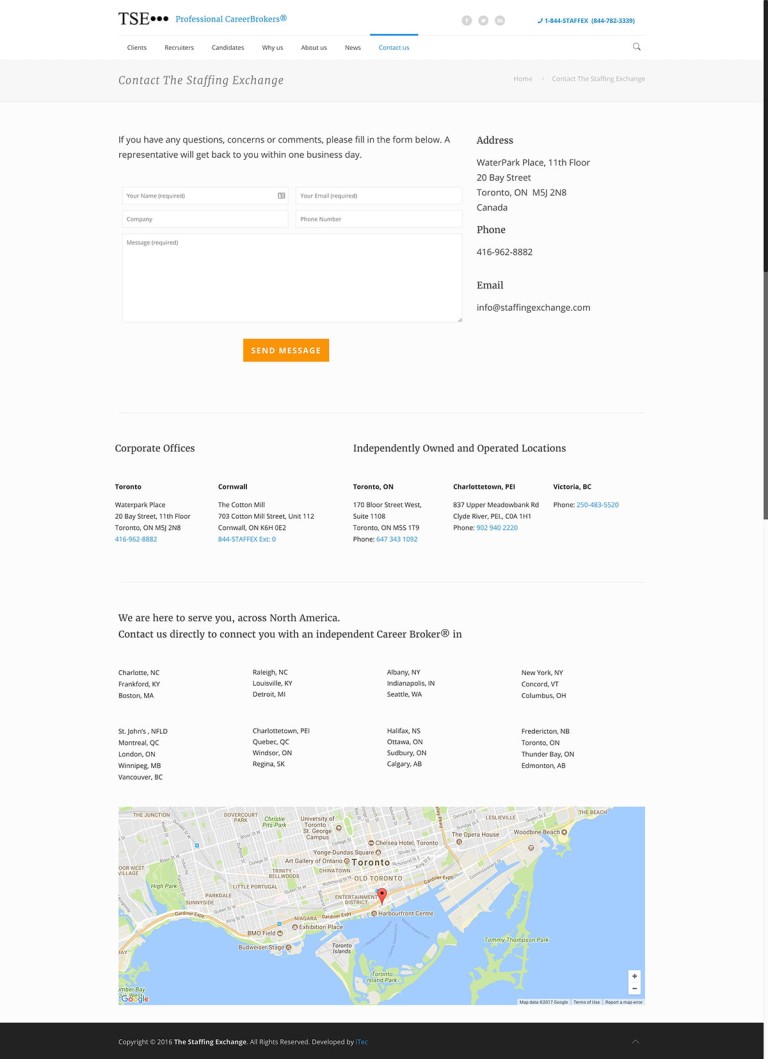Open the News menu item
The width and height of the screenshot is (768, 1059).
coord(353,47)
